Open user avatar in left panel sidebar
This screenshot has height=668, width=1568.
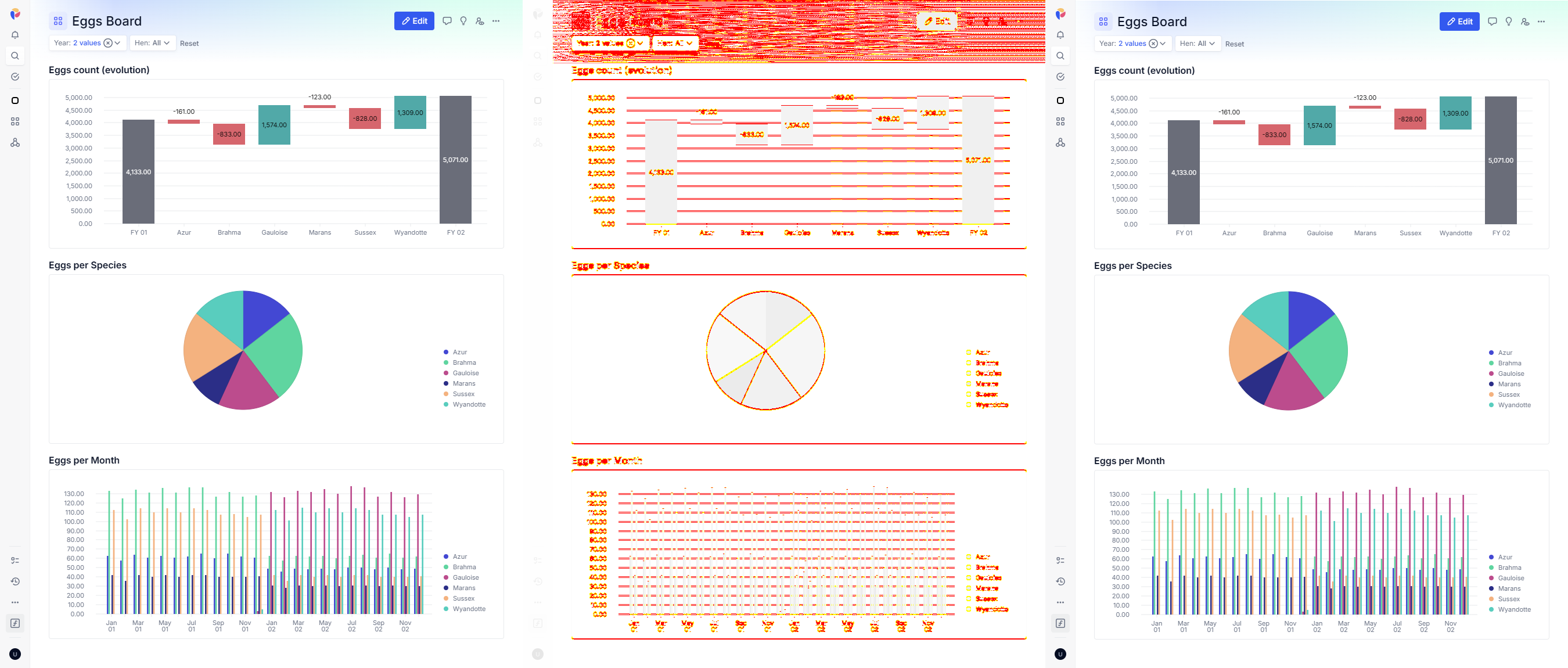[x=15, y=654]
